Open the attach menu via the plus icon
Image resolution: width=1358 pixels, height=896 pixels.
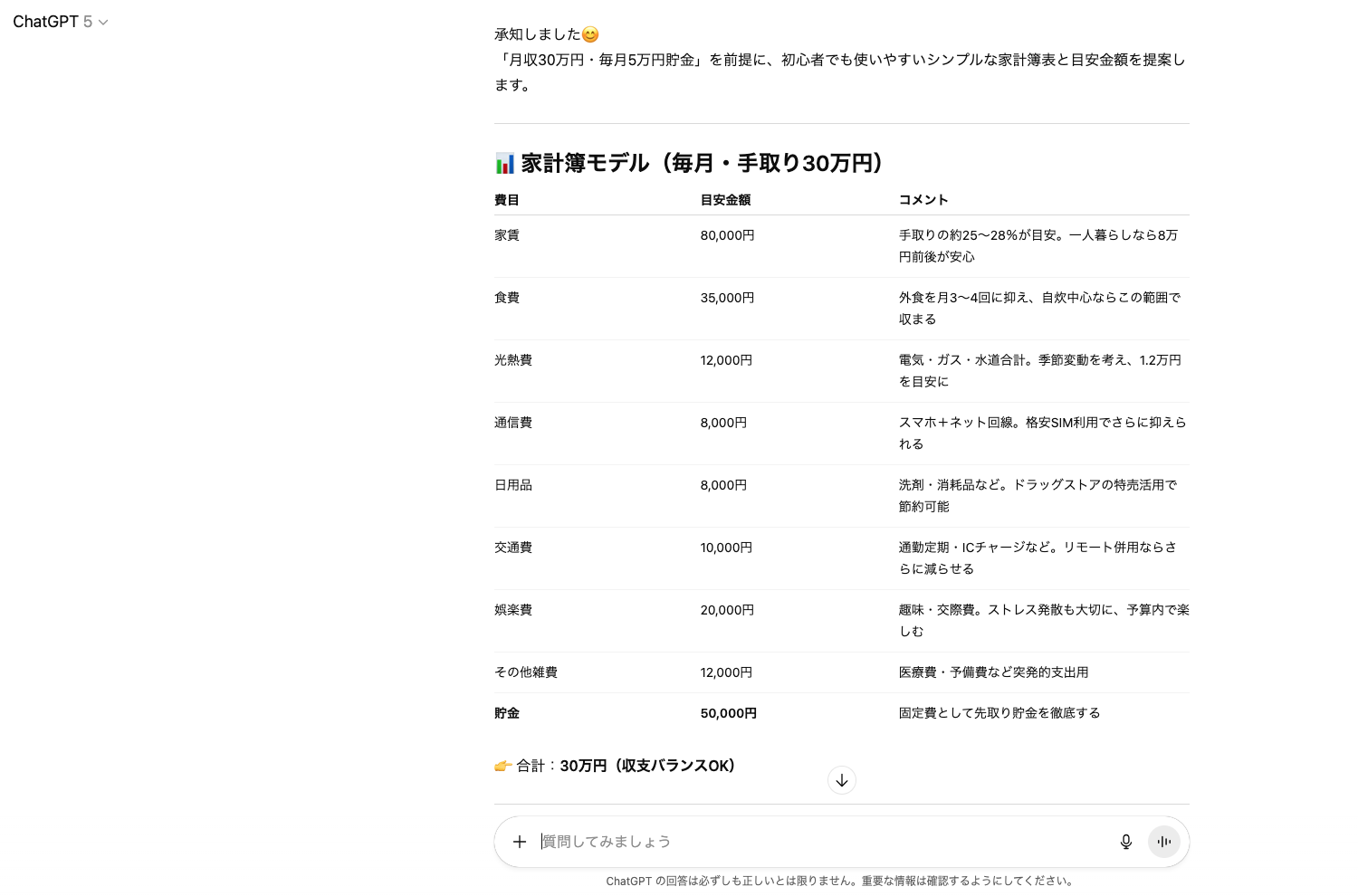[520, 842]
